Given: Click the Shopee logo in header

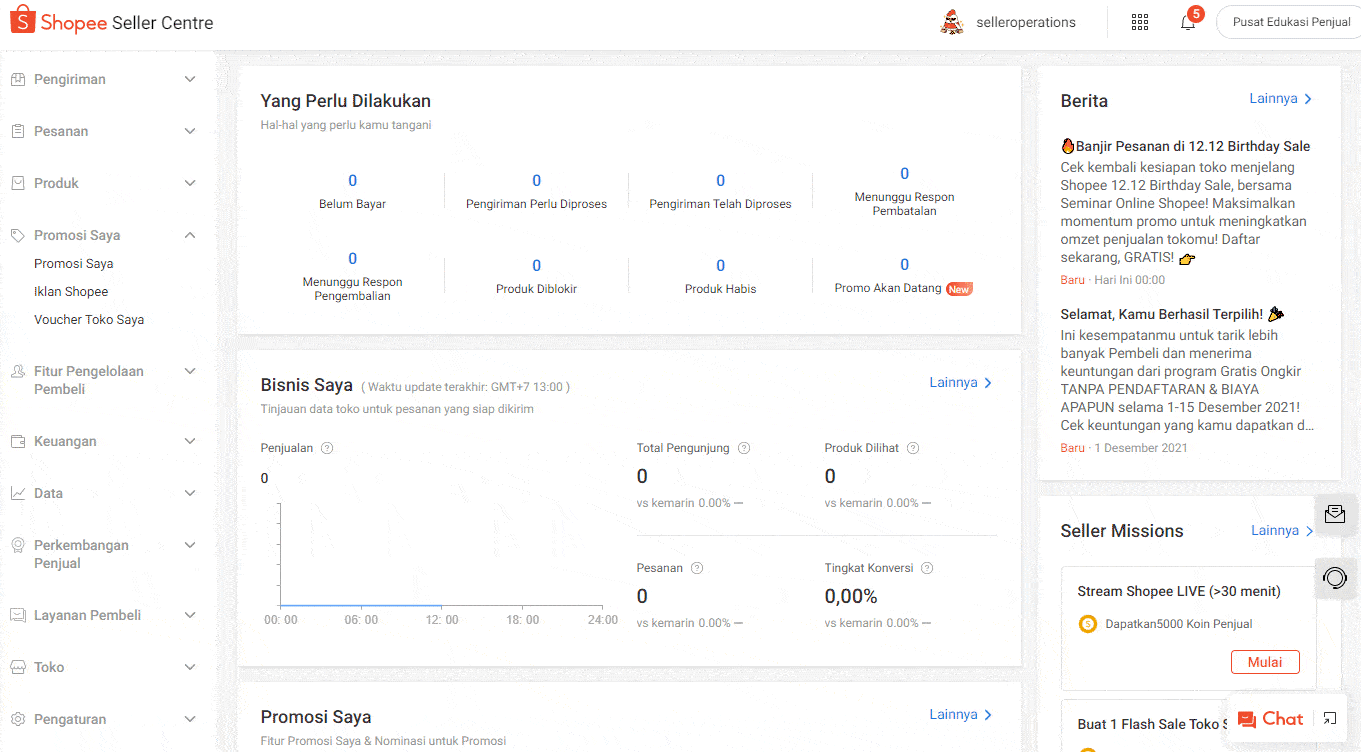Looking at the screenshot, I should [x=112, y=22].
